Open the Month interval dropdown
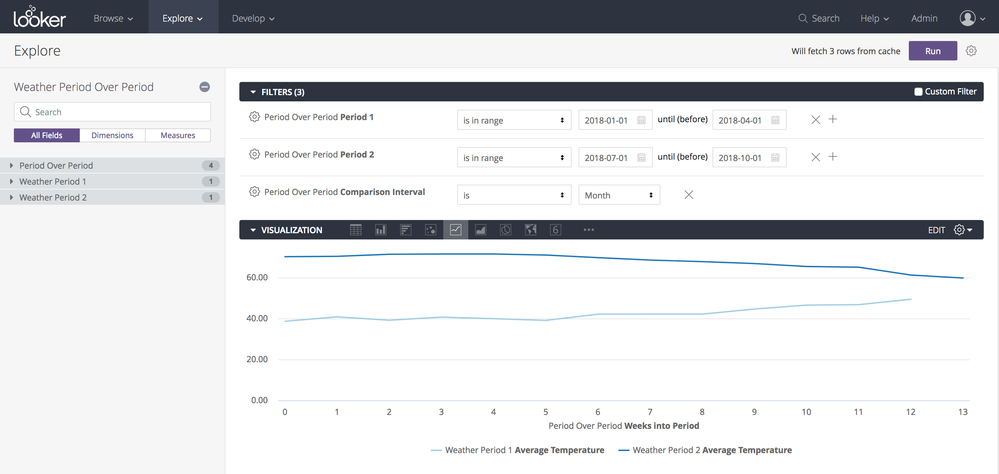Image resolution: width=999 pixels, height=474 pixels. pos(619,195)
